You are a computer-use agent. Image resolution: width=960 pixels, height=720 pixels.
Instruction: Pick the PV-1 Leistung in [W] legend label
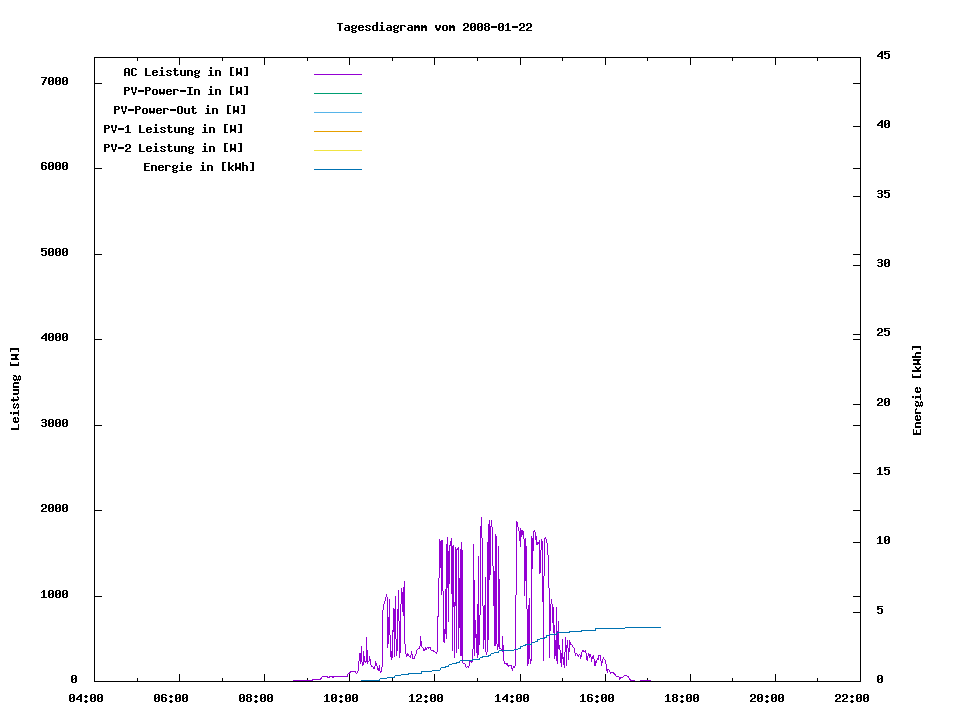pos(173,129)
